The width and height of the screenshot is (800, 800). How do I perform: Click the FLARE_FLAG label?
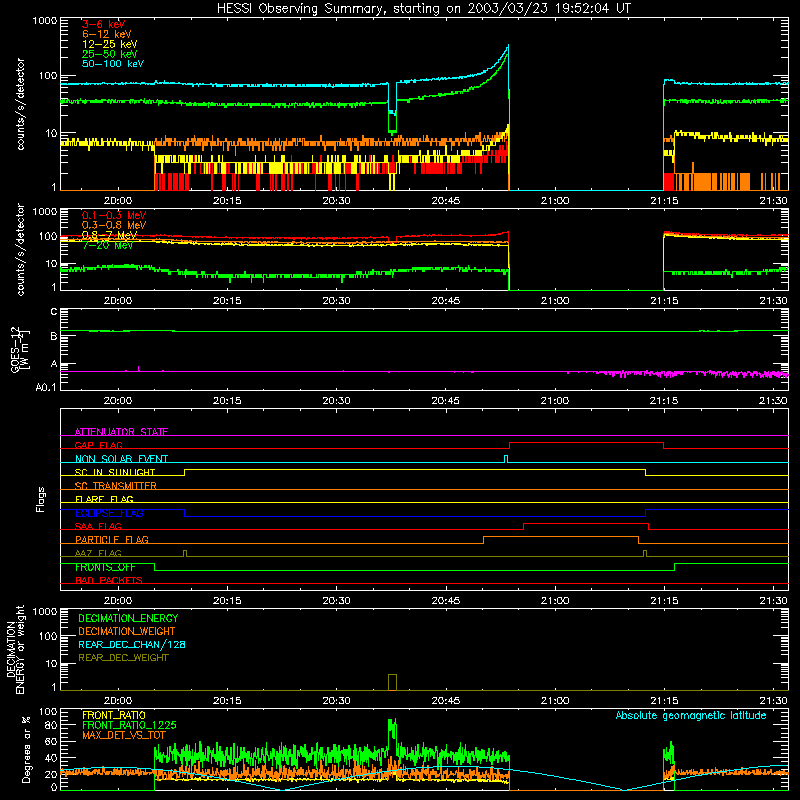coord(104,499)
